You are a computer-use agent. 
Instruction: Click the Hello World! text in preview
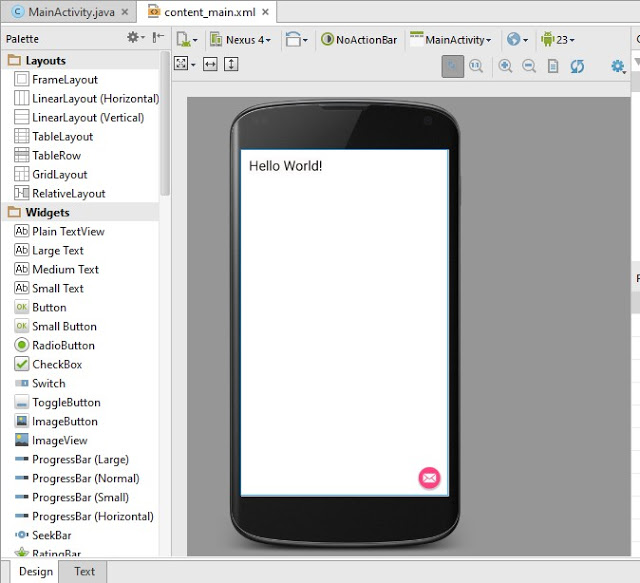[x=285, y=166]
